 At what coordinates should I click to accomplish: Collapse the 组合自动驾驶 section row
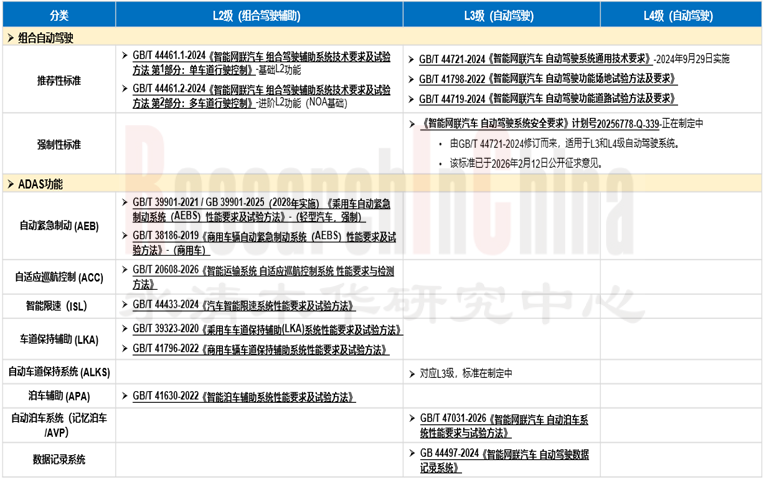coord(382,38)
